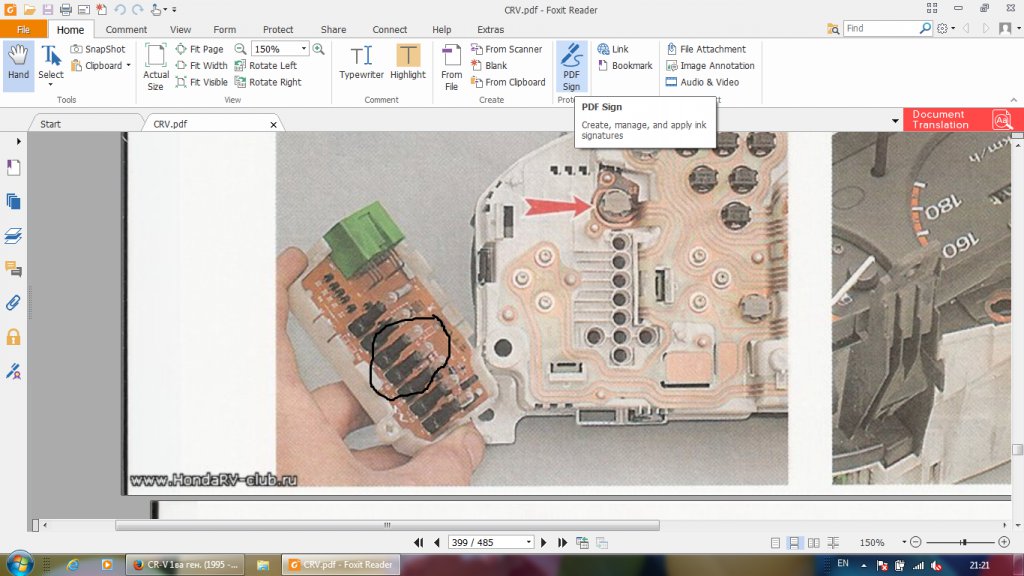Add a File Attachment
This screenshot has width=1024, height=576.
[706, 49]
